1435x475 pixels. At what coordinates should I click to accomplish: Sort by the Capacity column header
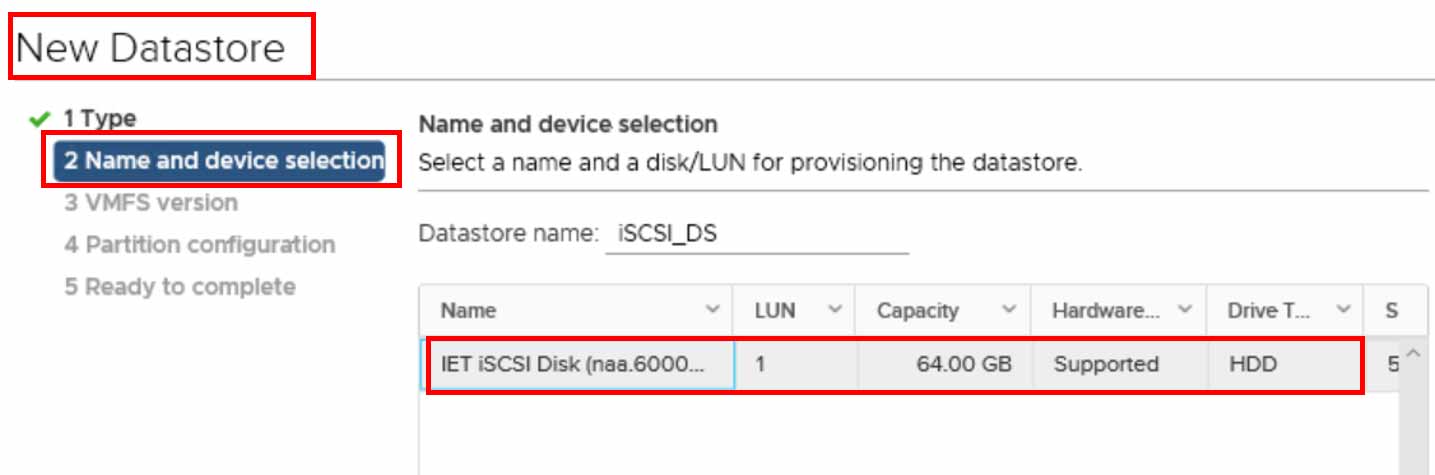[917, 311]
